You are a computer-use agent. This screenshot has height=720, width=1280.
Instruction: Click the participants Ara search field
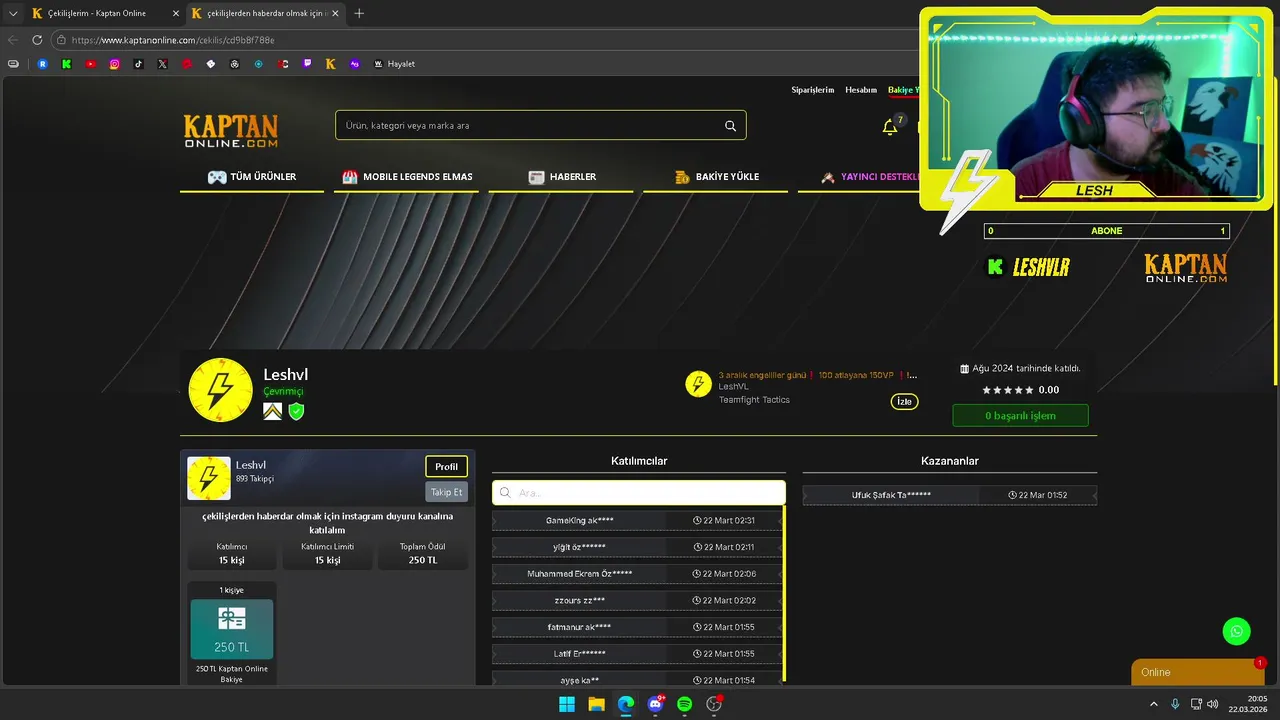(x=639, y=493)
